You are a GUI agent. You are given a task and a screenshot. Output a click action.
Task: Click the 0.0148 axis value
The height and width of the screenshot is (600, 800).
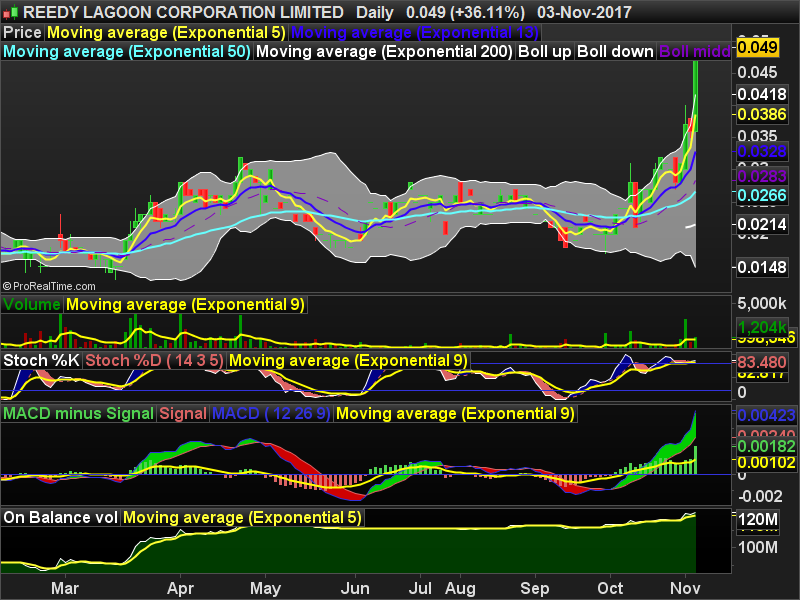[762, 267]
